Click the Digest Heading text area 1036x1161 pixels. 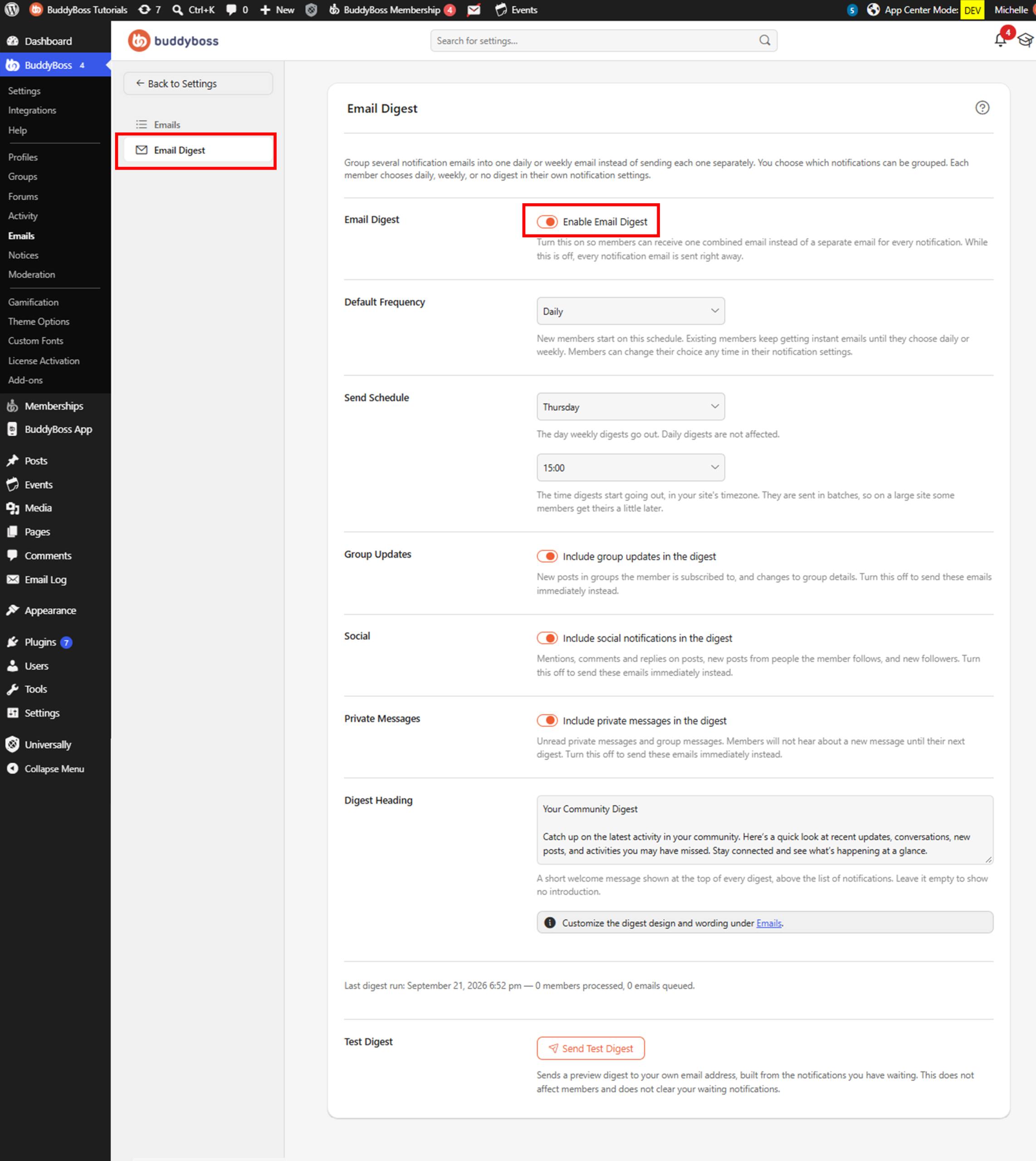coord(764,829)
